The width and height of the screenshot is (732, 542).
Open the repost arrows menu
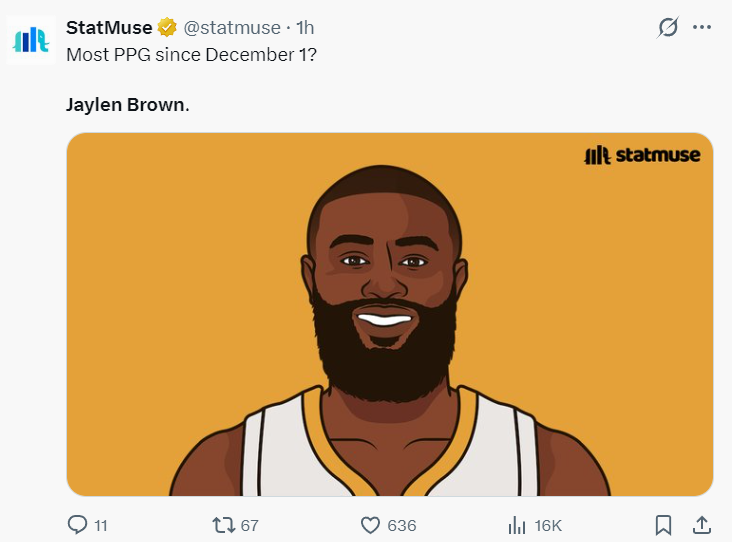(x=223, y=525)
